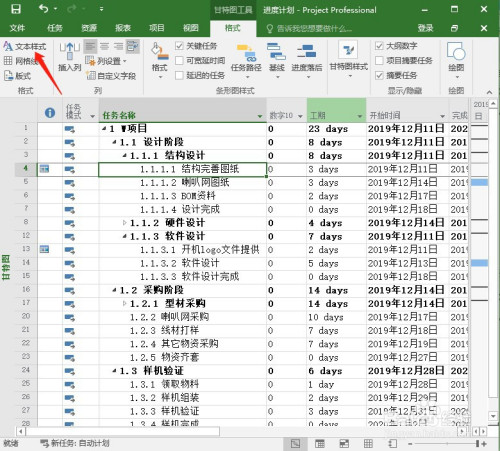Image resolution: width=500 pixels, height=451 pixels.
Task: Align column text left
Action: coord(90,46)
